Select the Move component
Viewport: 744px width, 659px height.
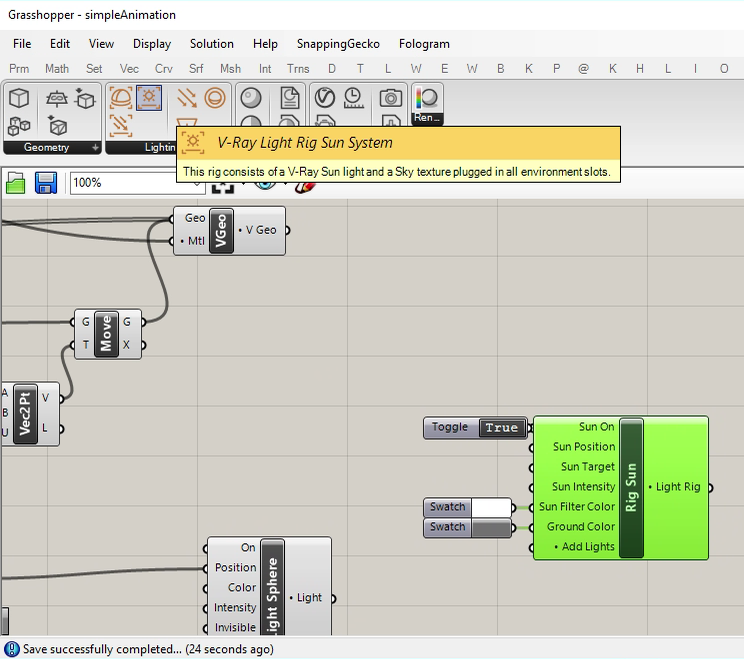[106, 334]
